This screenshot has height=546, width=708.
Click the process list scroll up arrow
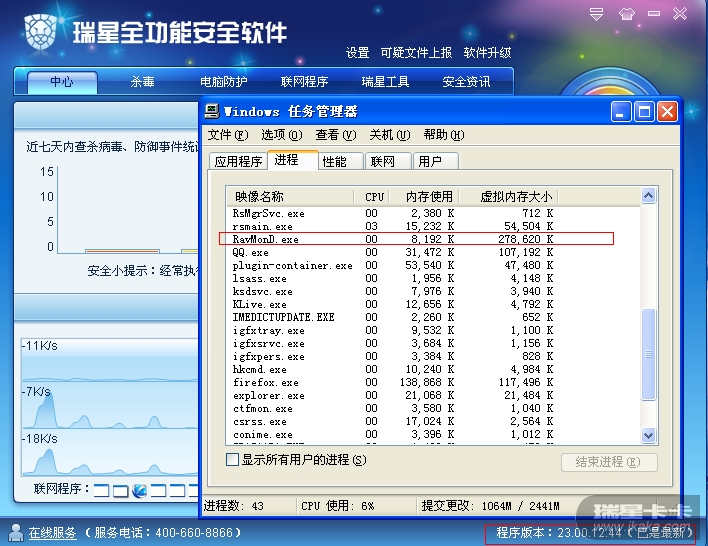click(x=648, y=196)
